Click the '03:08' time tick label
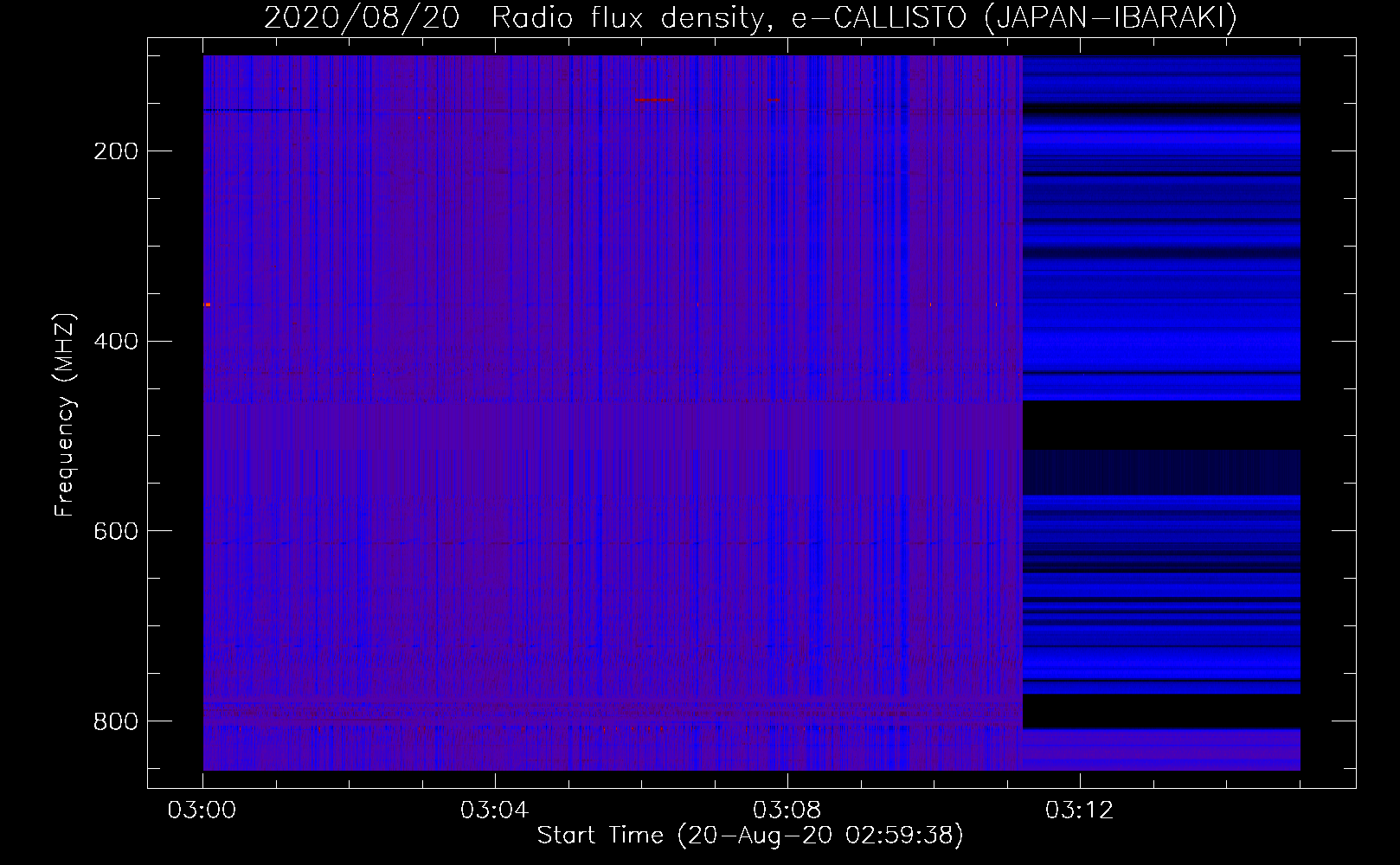This screenshot has height=865, width=1400. (787, 811)
